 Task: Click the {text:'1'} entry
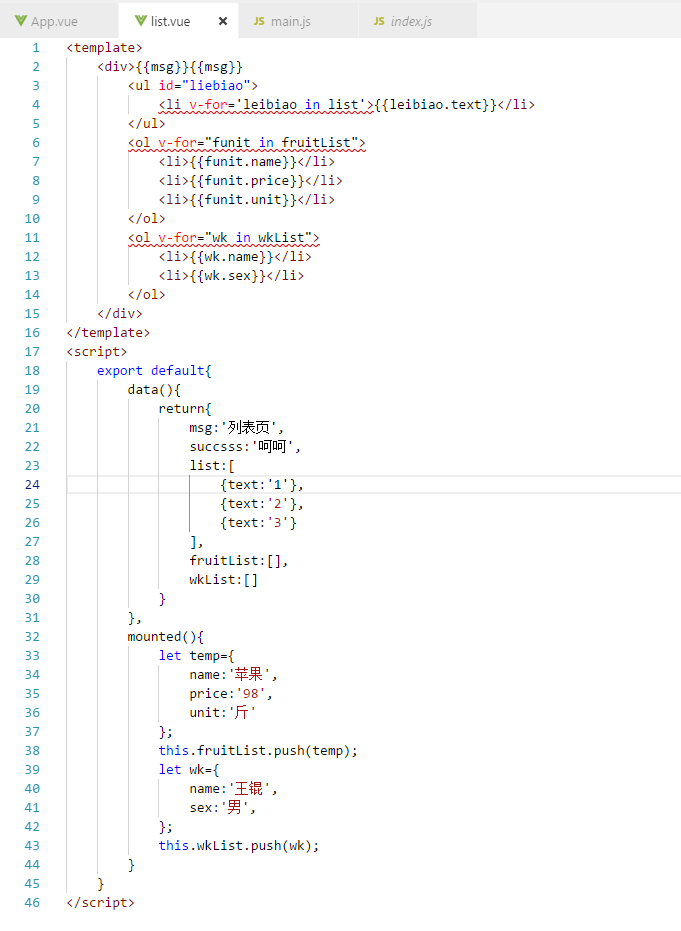262,484
